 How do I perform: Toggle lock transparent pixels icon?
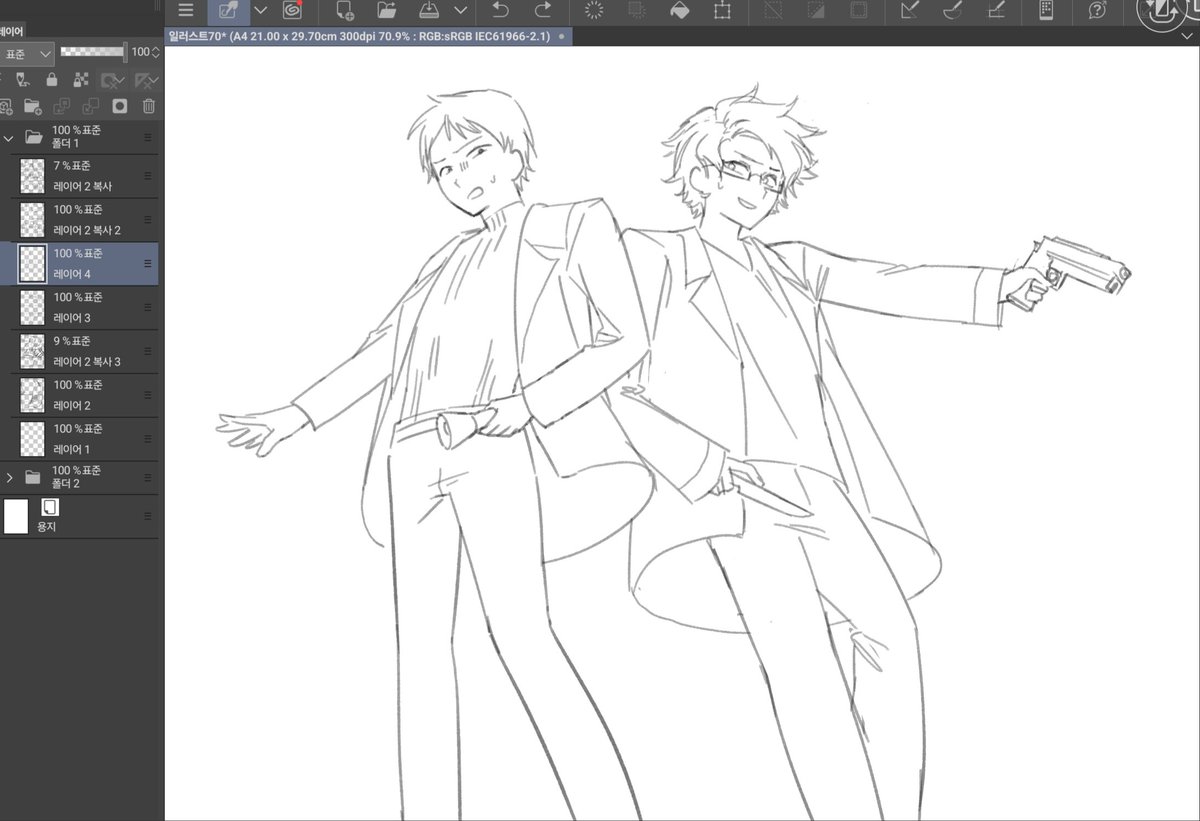(x=82, y=80)
